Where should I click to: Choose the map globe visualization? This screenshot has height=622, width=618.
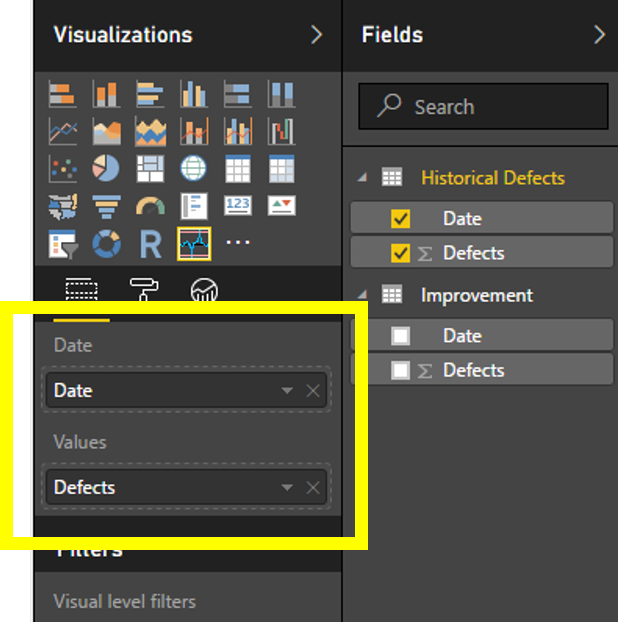(193, 168)
